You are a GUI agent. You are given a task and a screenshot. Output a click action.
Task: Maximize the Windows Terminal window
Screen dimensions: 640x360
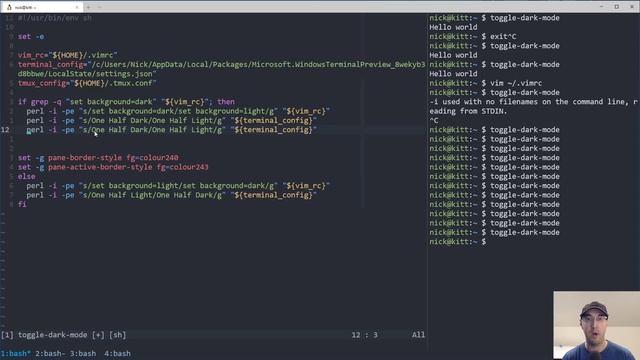[617, 7]
